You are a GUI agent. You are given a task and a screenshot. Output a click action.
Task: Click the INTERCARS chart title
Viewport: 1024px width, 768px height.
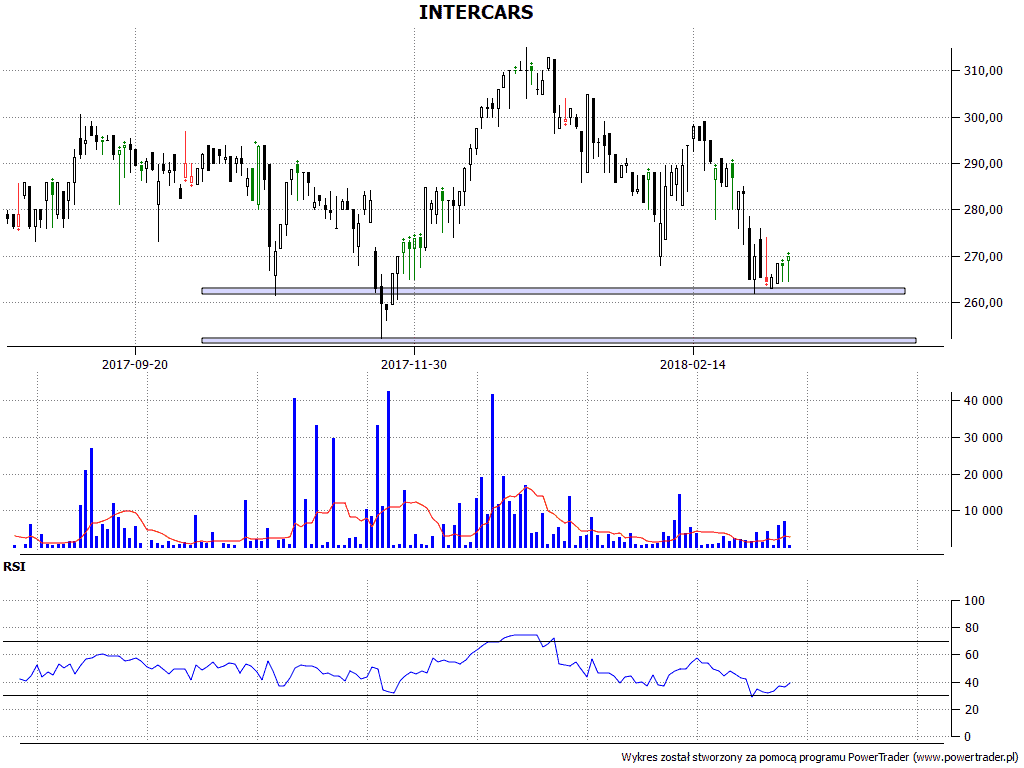click(475, 12)
